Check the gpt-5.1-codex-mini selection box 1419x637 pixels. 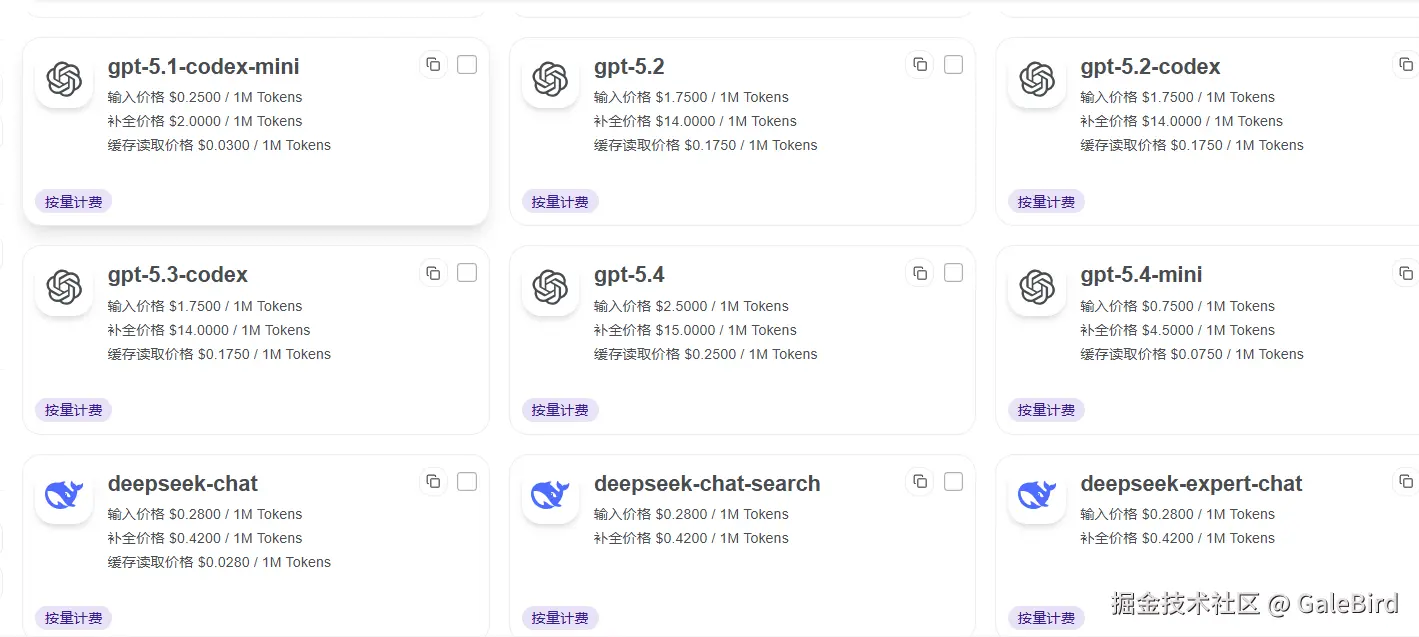point(467,65)
